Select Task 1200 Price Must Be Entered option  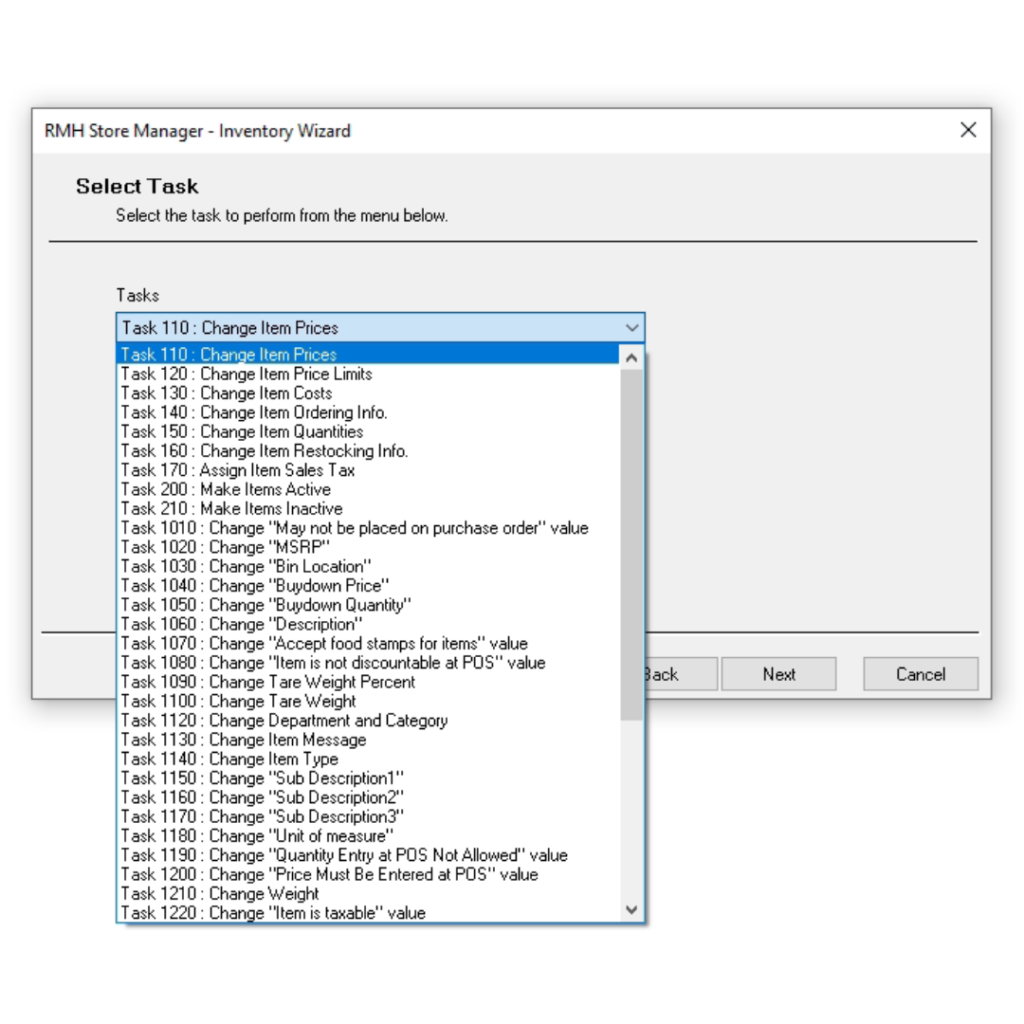pyautogui.click(x=368, y=875)
